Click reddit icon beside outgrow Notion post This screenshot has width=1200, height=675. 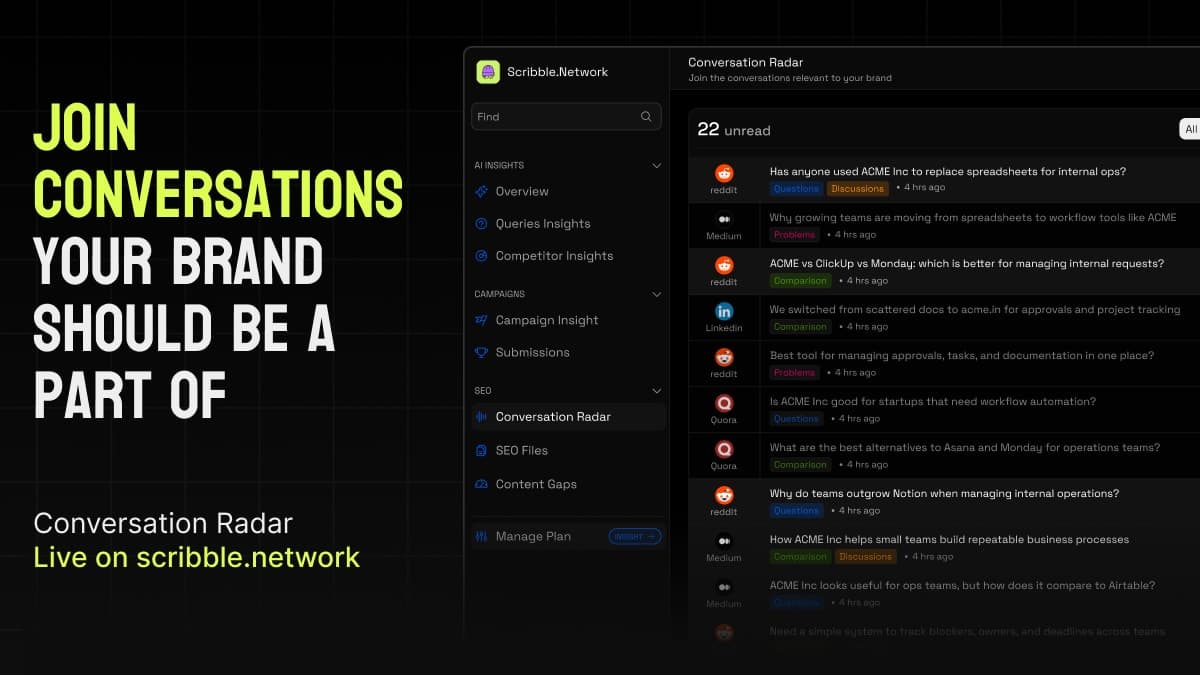click(x=724, y=495)
